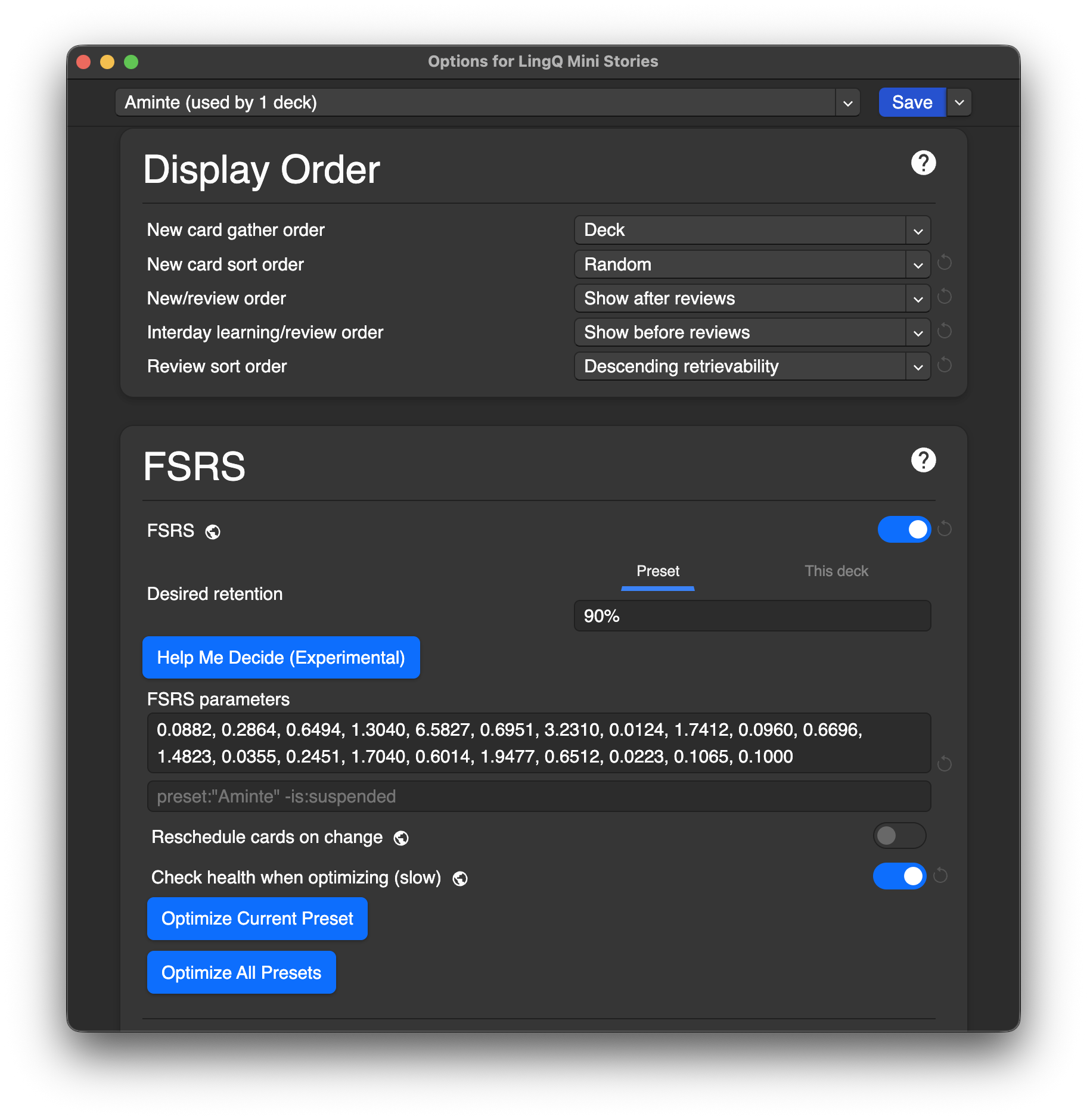Click the green zoom window button

(x=131, y=62)
